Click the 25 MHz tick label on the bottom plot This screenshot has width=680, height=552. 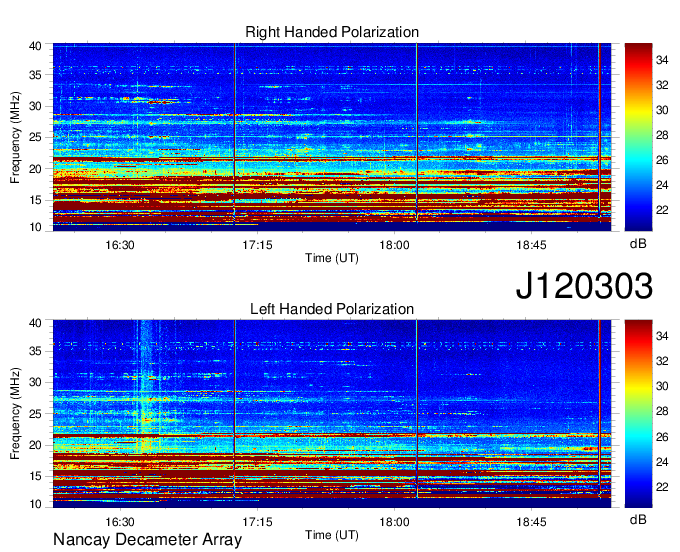pyautogui.click(x=35, y=414)
